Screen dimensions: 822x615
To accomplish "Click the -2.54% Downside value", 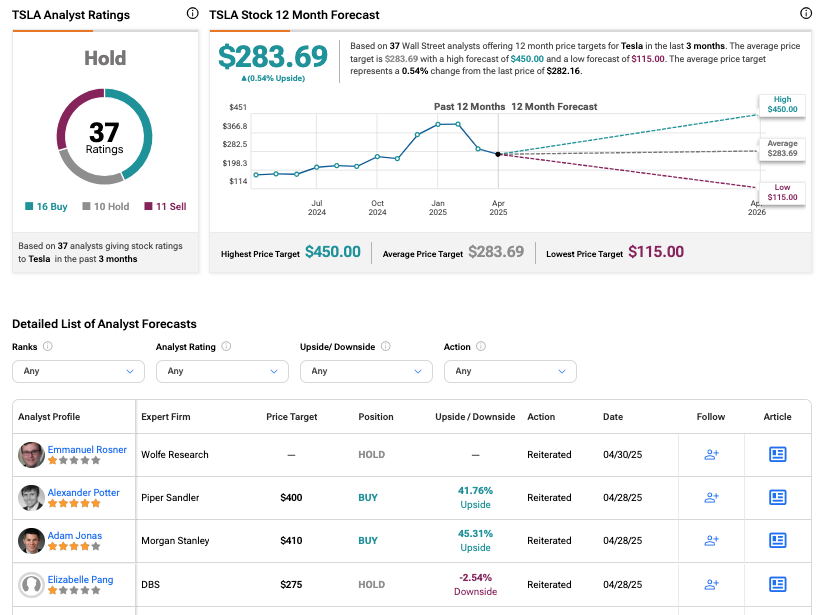I will coord(475,585).
